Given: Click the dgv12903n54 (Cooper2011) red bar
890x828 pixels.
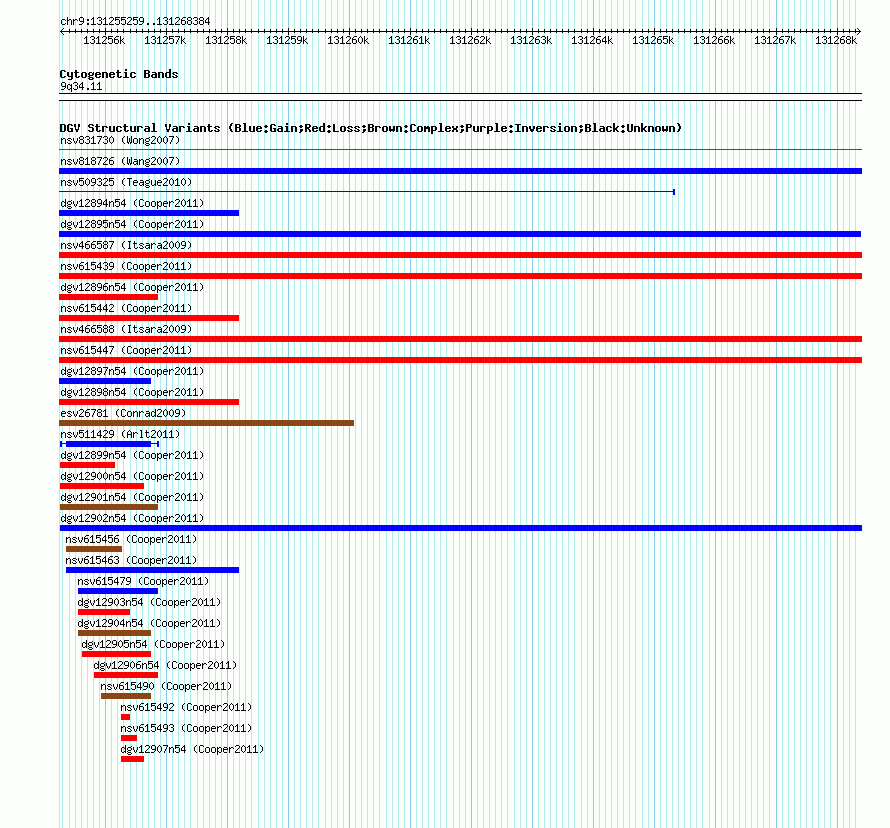Looking at the screenshot, I should [x=104, y=612].
